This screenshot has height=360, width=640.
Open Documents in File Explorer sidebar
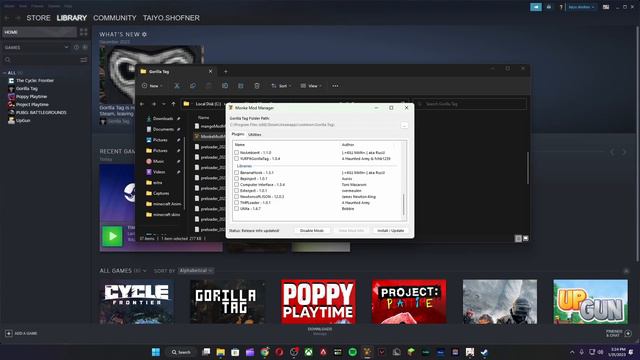click(x=163, y=129)
